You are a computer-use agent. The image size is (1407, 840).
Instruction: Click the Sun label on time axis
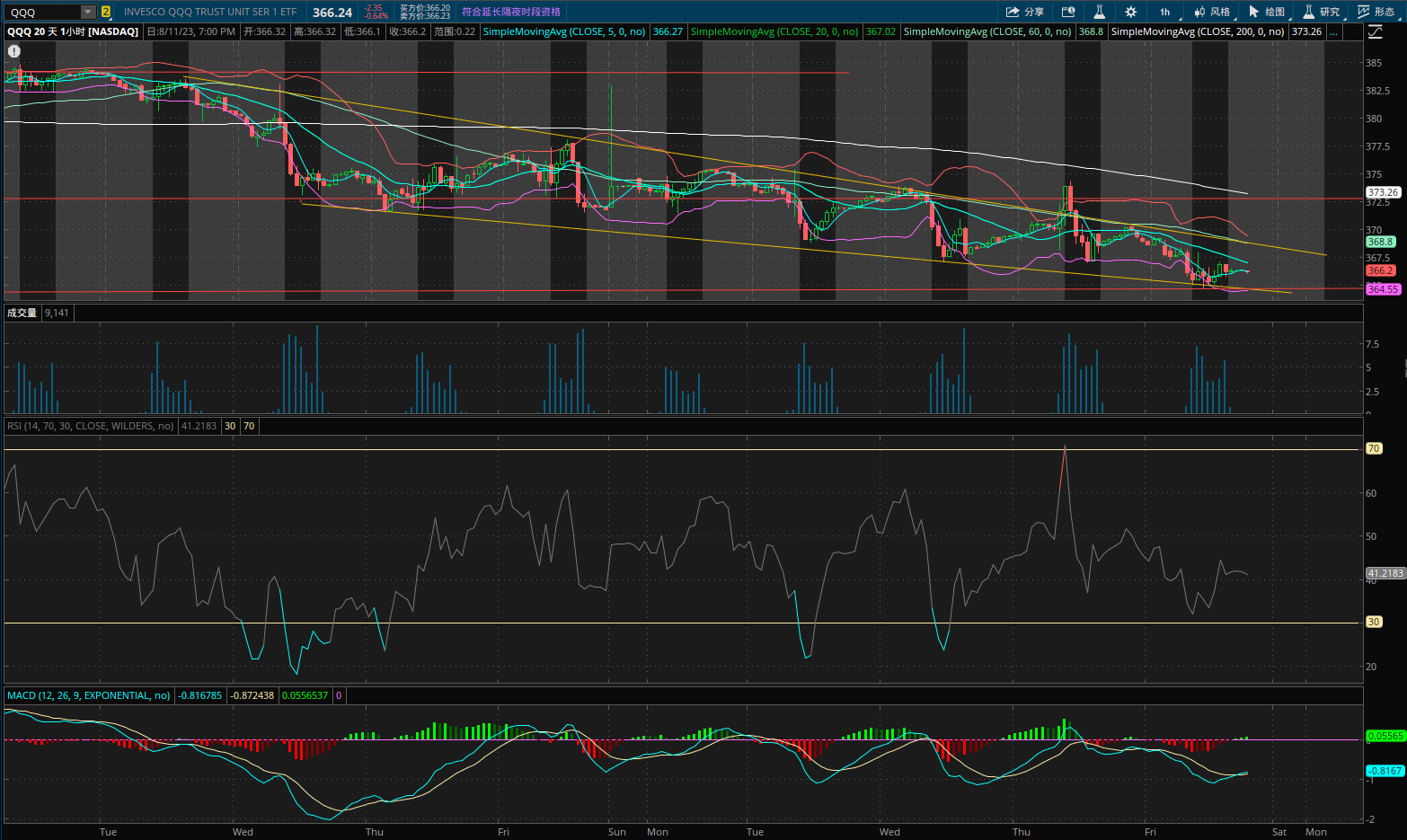pyautogui.click(x=617, y=832)
